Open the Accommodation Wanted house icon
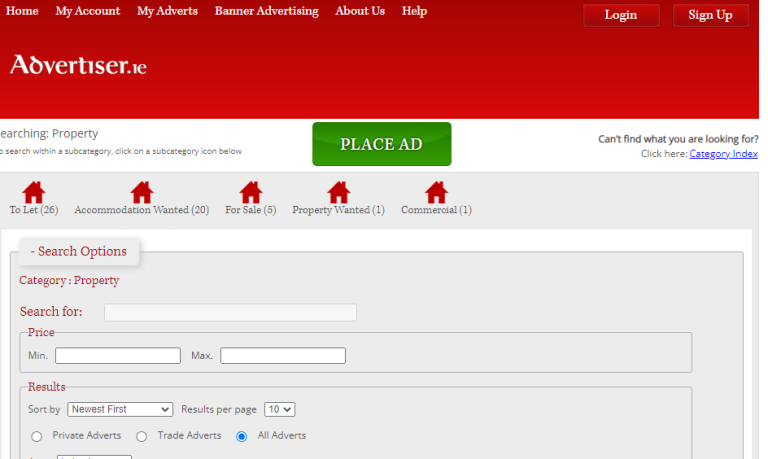The width and height of the screenshot is (768, 459). point(142,192)
